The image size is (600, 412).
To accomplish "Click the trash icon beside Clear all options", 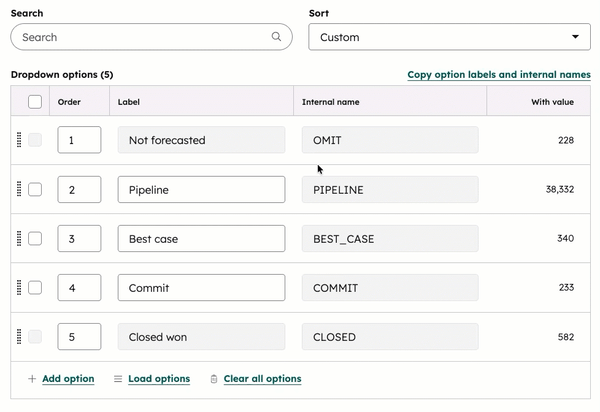I will tap(214, 379).
